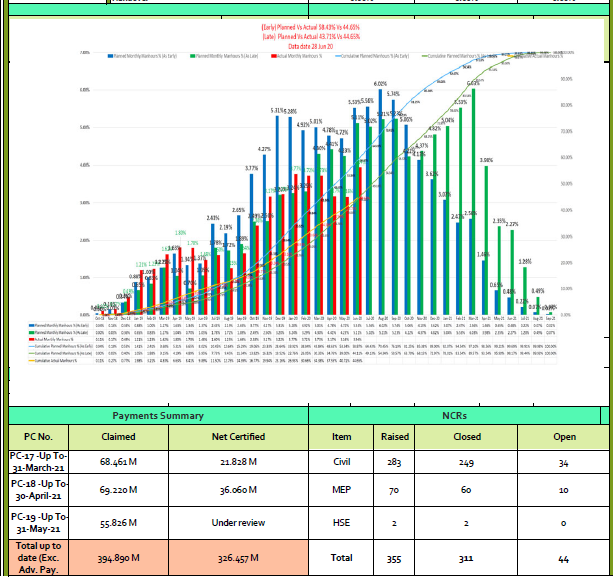Select the orange 394.890 M total cell
613x577 pixels.
[118, 557]
